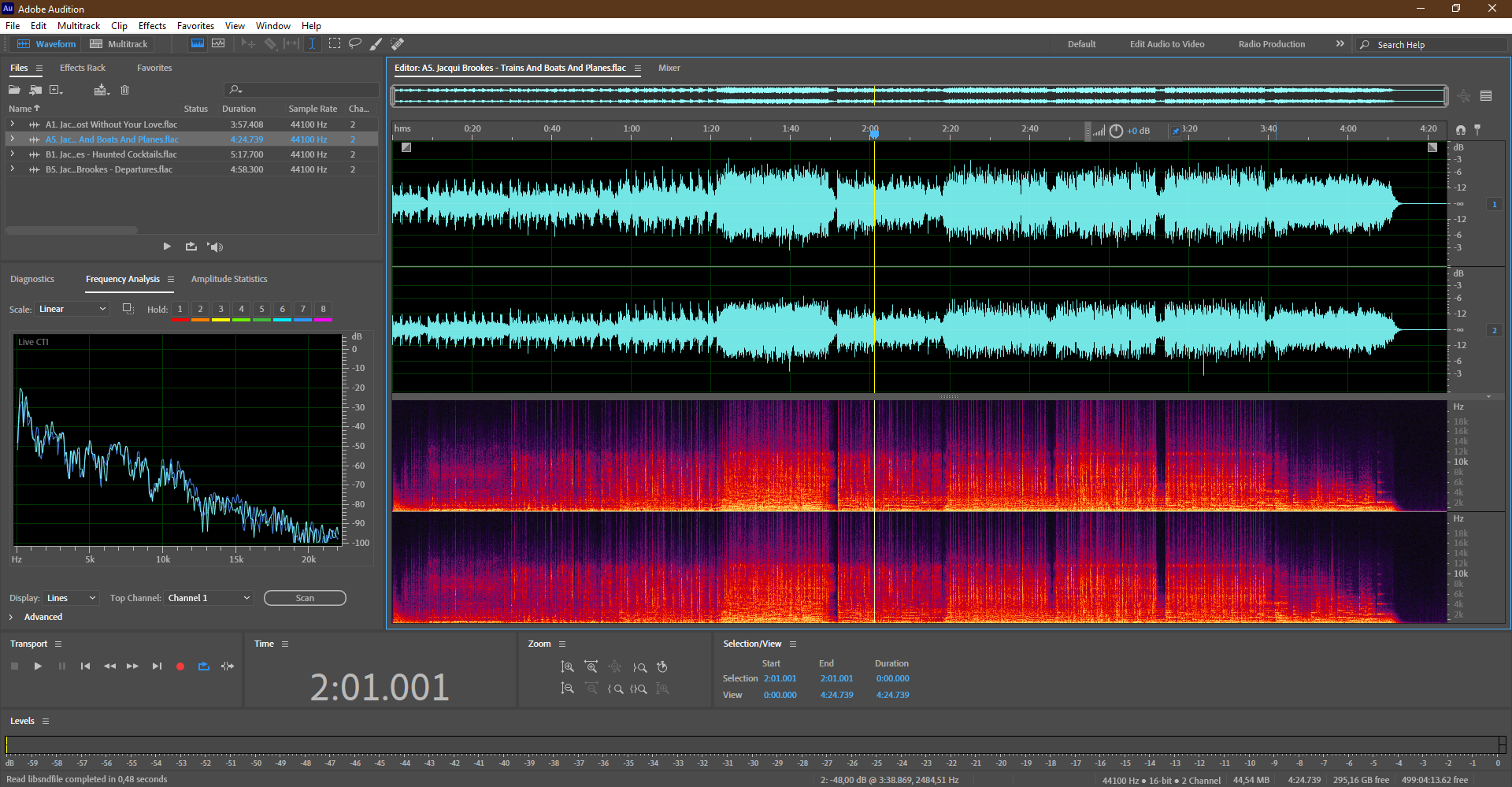Click Hold button 1 with red swatch
Screen dimensions: 1512x787
click(180, 309)
